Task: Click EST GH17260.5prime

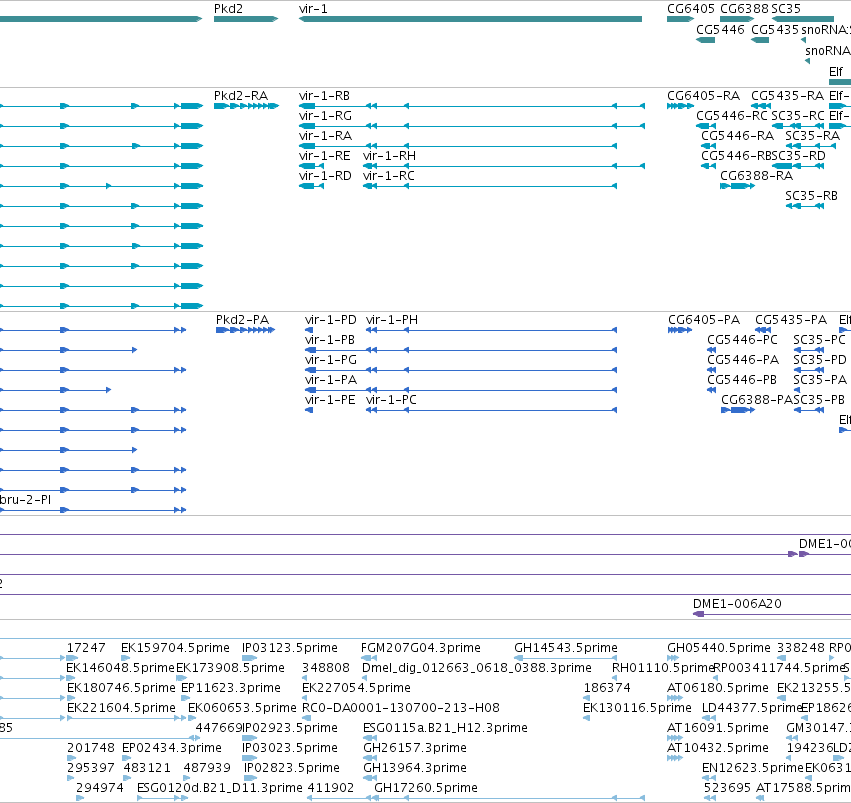Action: (x=426, y=788)
